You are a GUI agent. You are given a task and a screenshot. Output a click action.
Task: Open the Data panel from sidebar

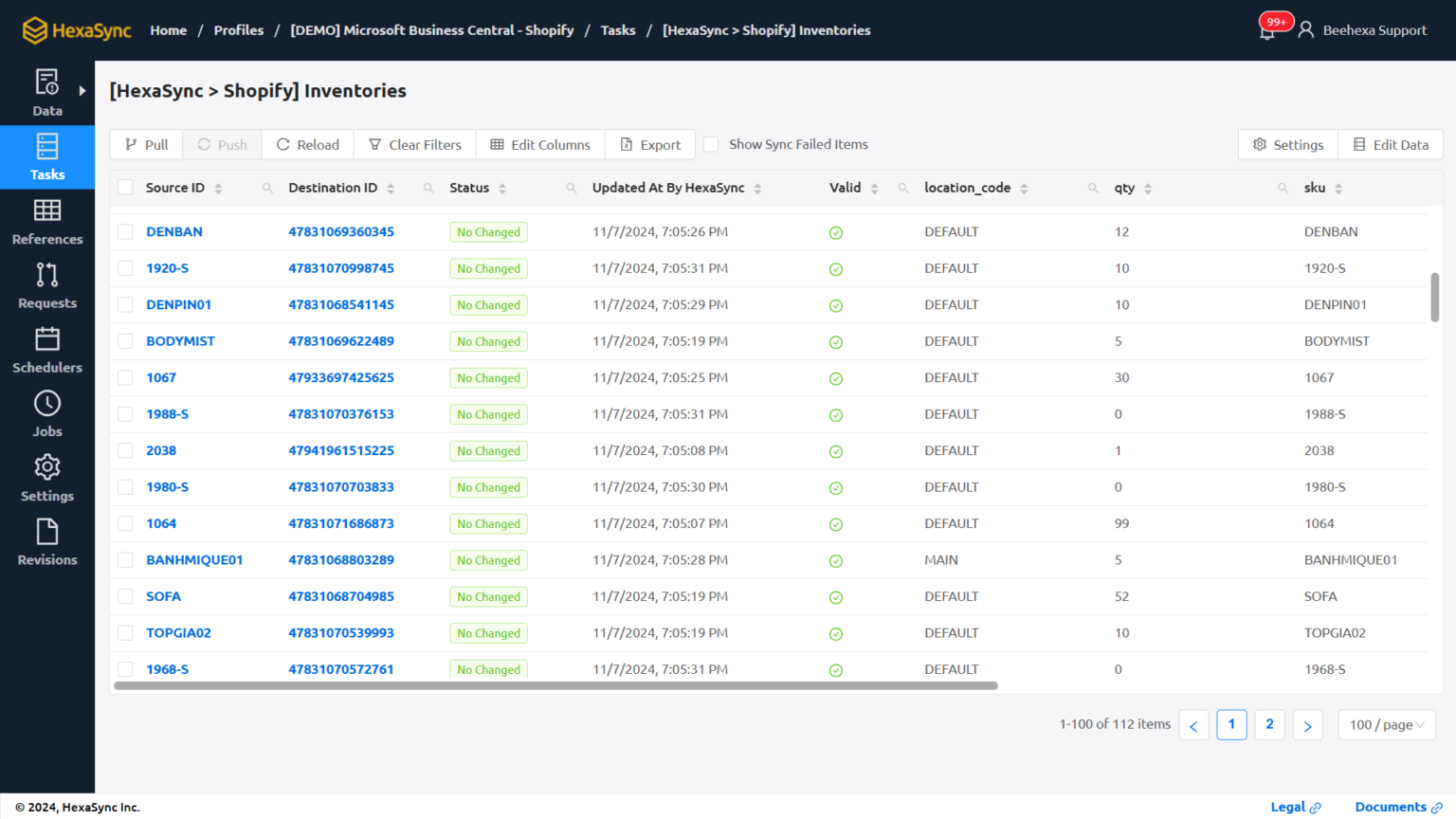tap(46, 92)
